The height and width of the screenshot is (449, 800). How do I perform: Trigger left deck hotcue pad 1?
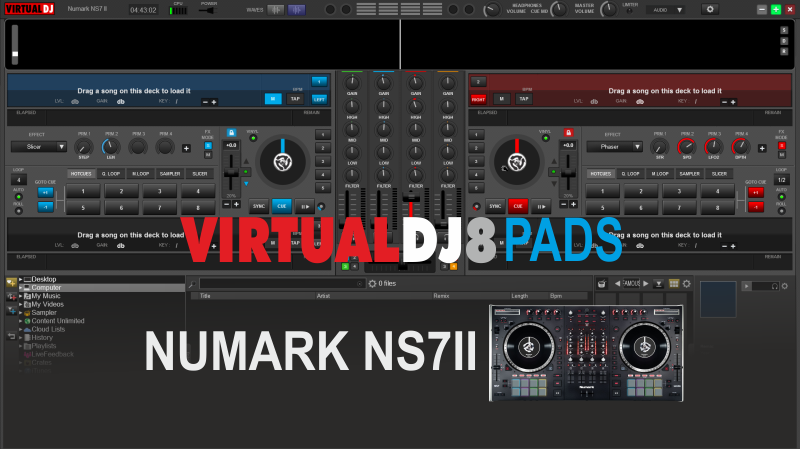pyautogui.click(x=83, y=192)
